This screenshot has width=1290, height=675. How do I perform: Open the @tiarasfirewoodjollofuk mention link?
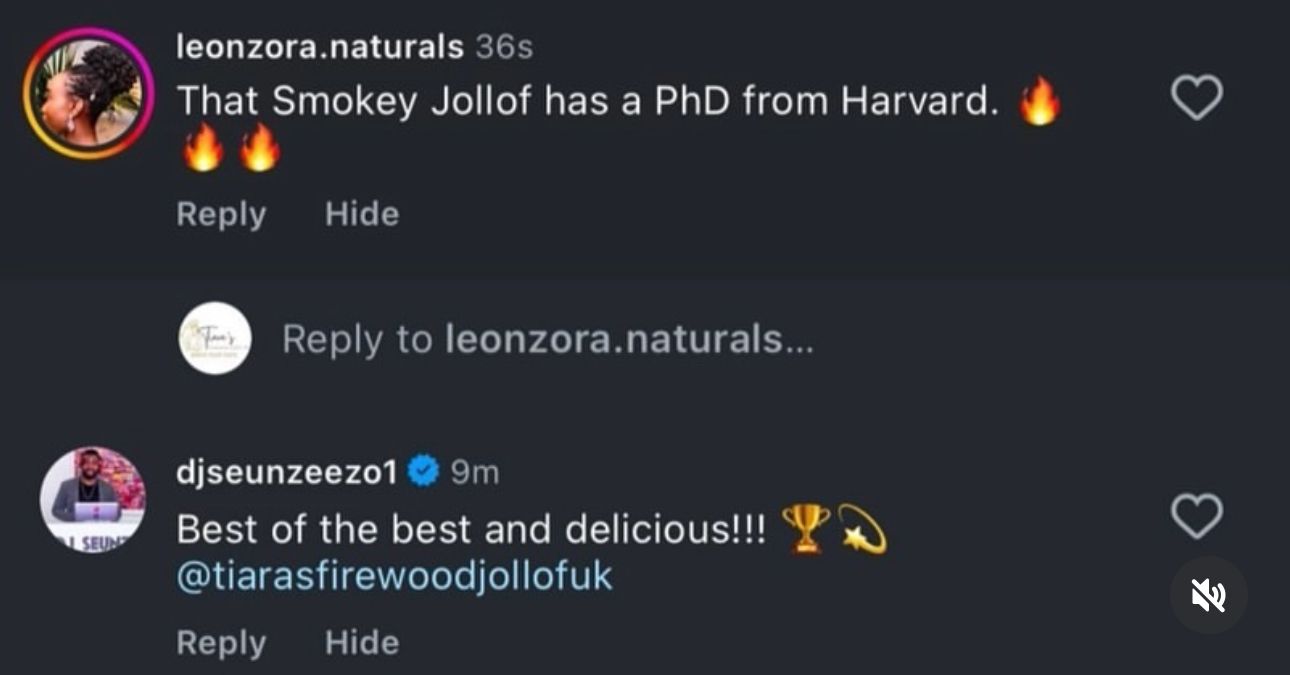(394, 577)
